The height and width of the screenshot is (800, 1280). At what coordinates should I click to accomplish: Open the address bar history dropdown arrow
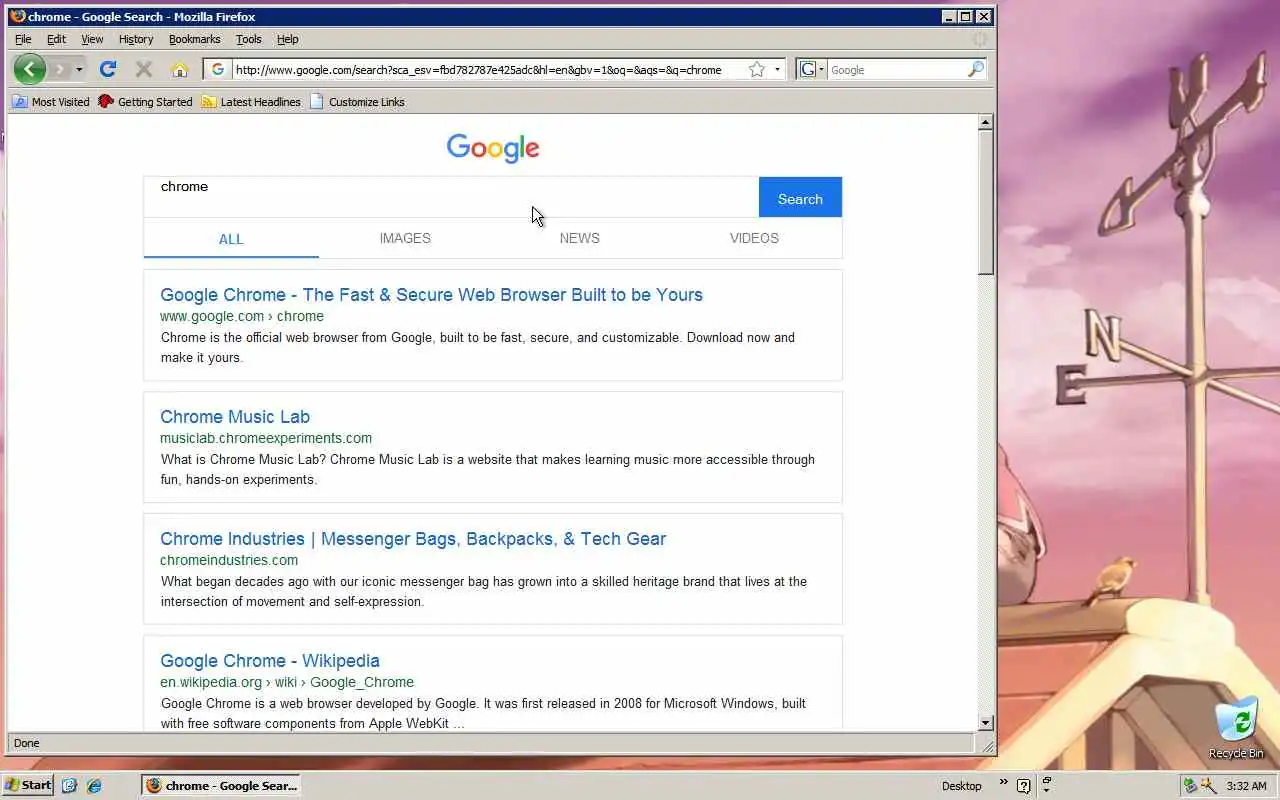point(777,70)
